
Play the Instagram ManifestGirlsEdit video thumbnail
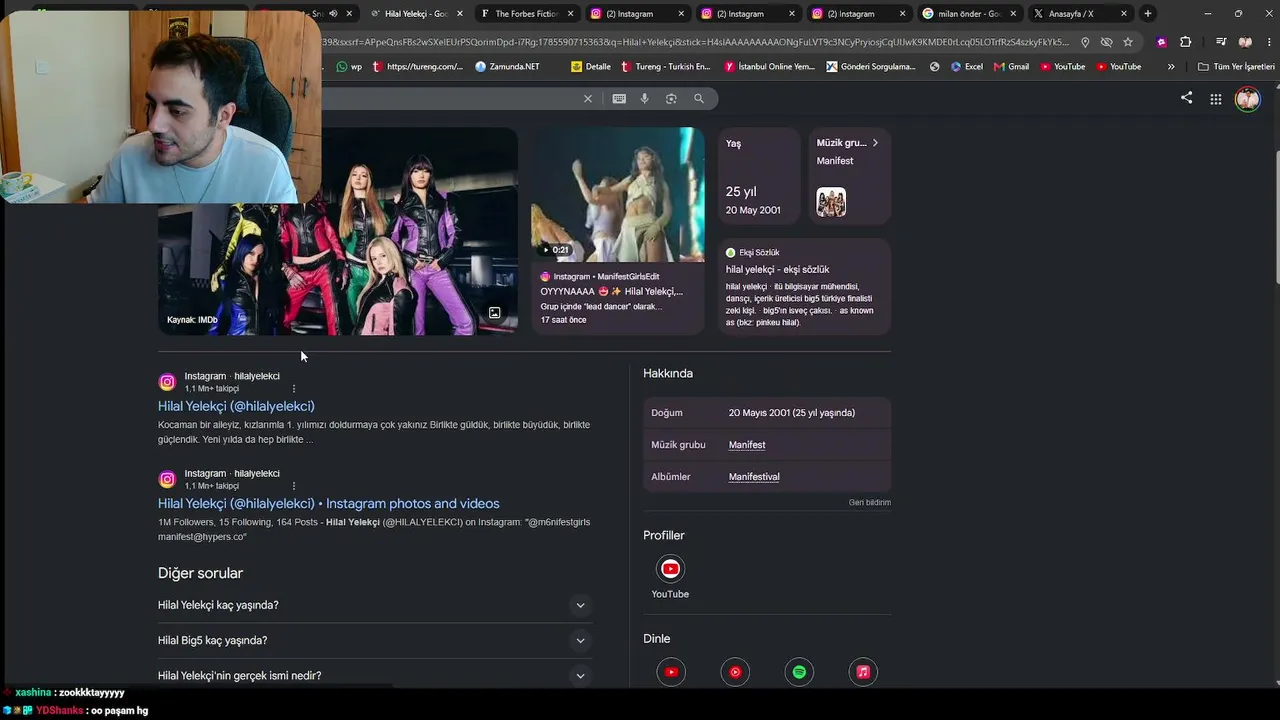coord(618,194)
